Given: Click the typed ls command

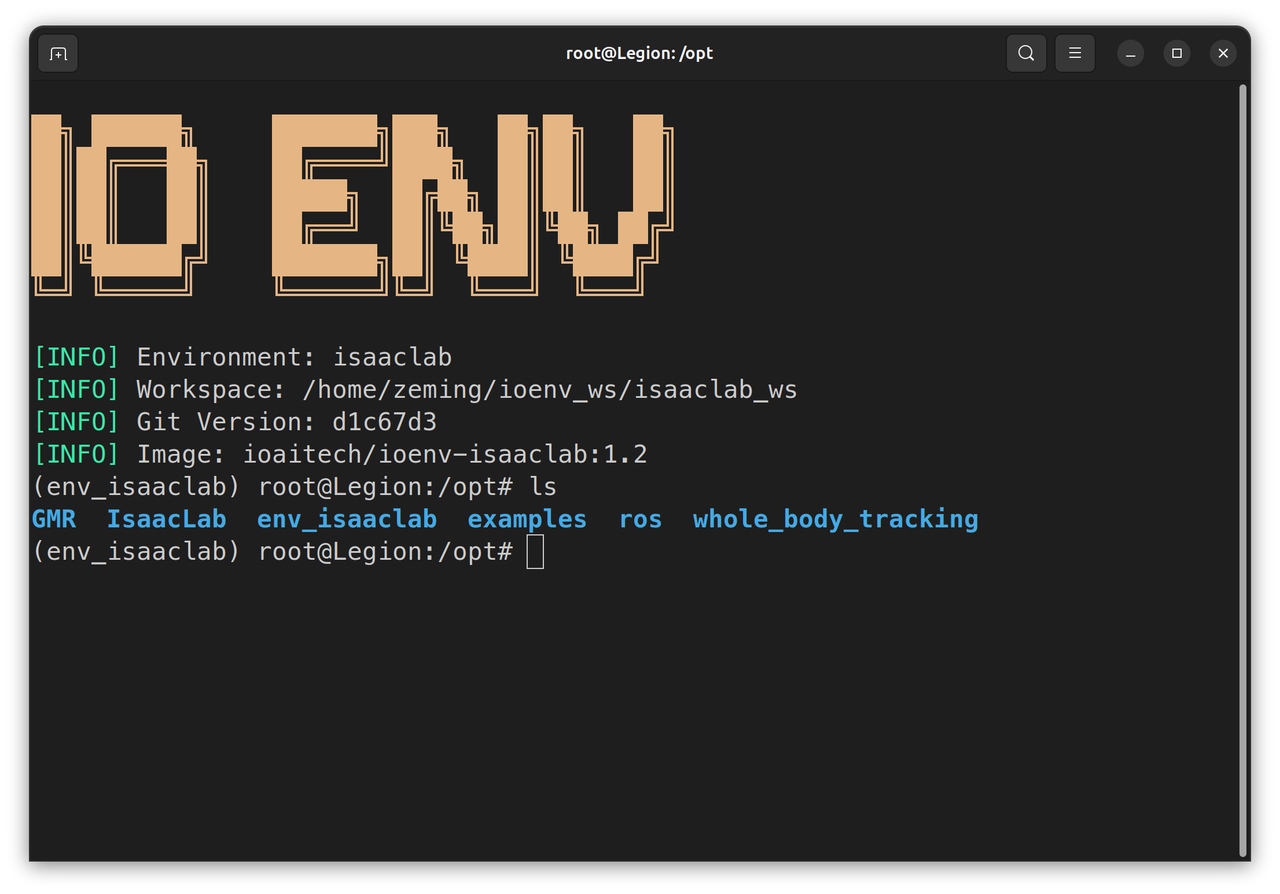Looking at the screenshot, I should click(543, 487).
